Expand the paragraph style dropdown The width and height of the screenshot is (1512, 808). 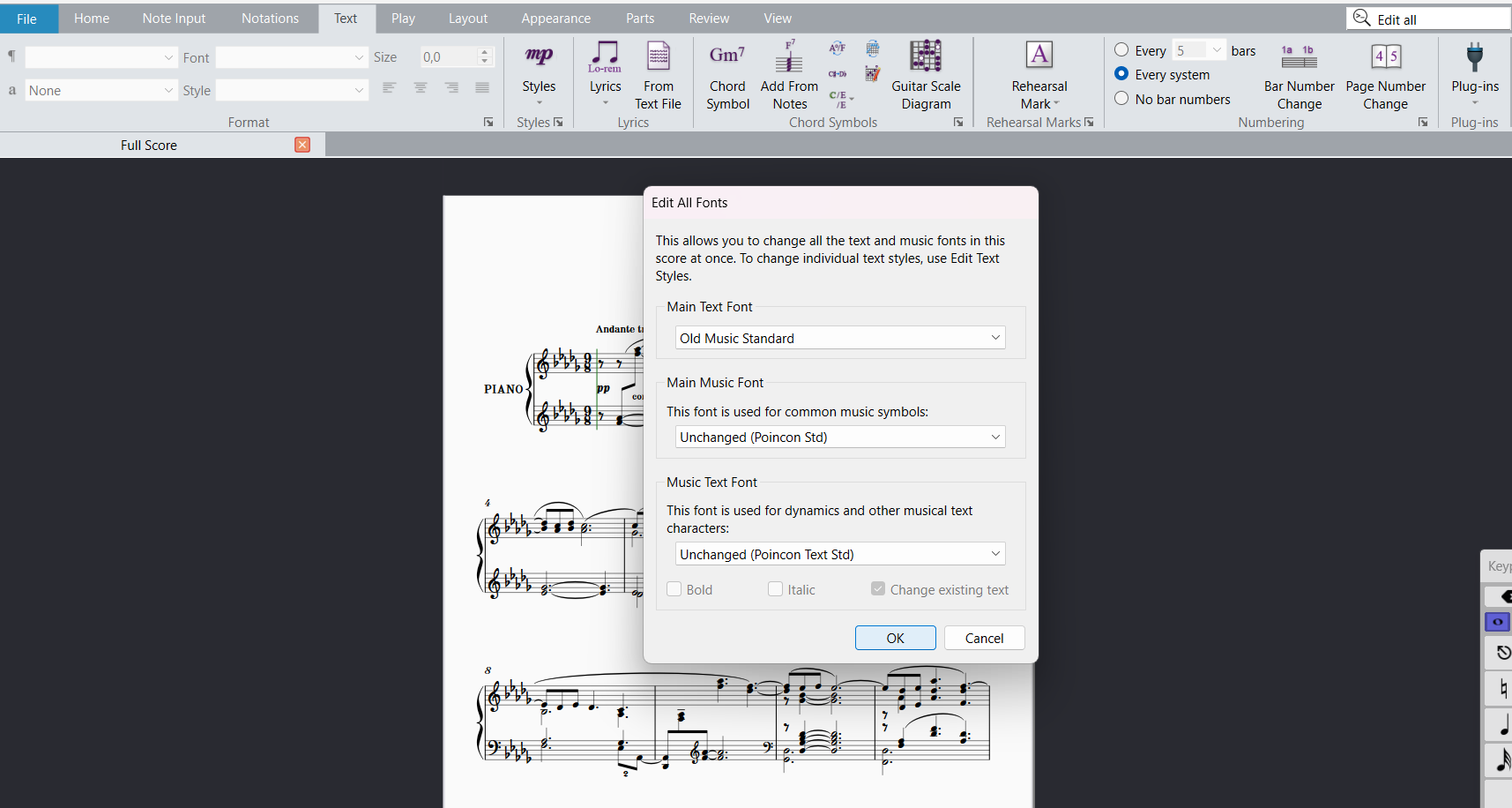[x=101, y=57]
